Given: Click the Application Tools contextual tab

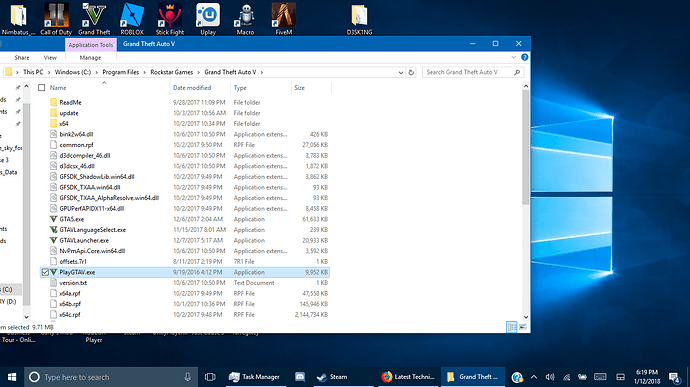Looking at the screenshot, I should pyautogui.click(x=91, y=45).
